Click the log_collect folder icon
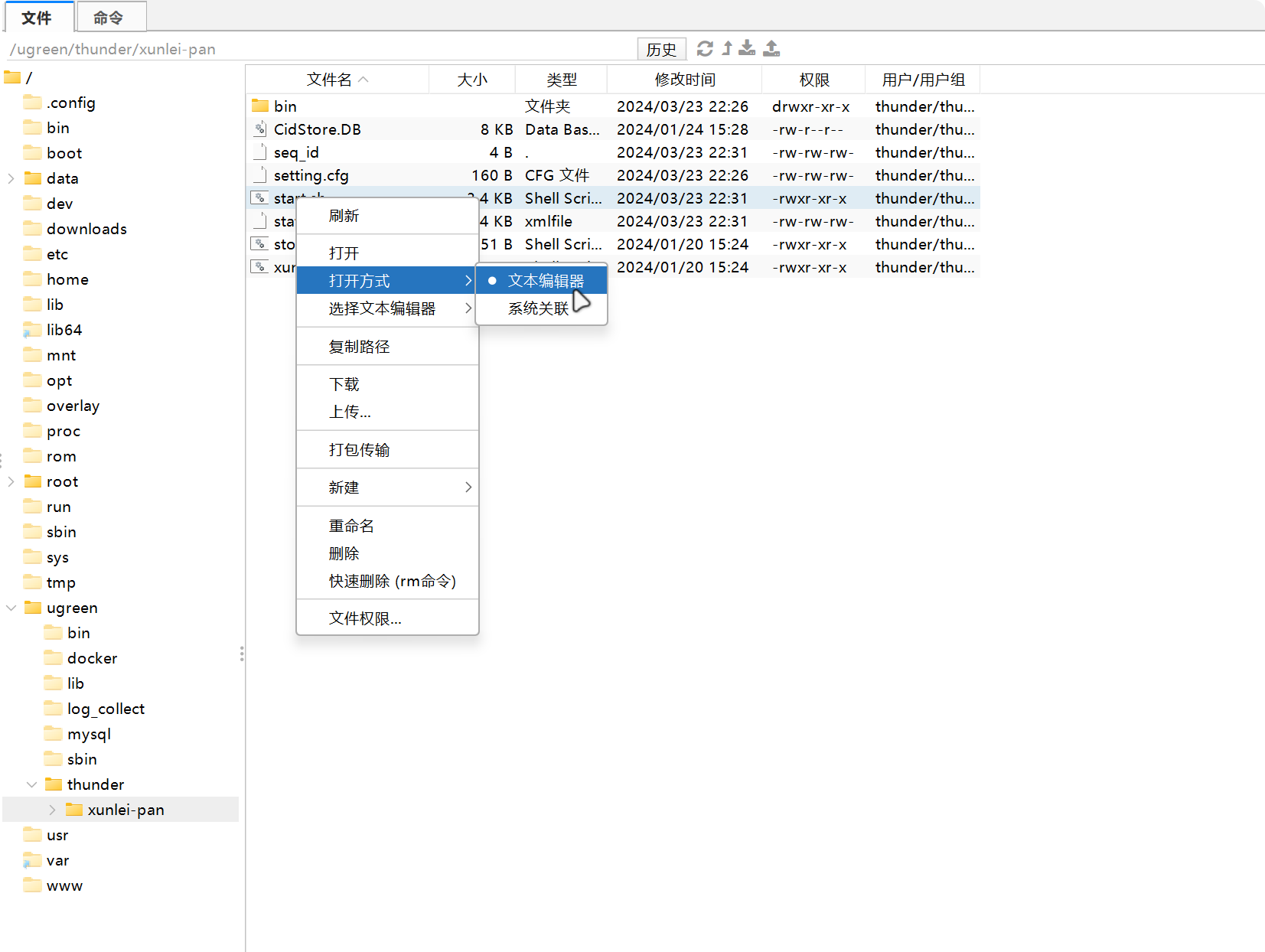The width and height of the screenshot is (1265, 952). pos(54,709)
